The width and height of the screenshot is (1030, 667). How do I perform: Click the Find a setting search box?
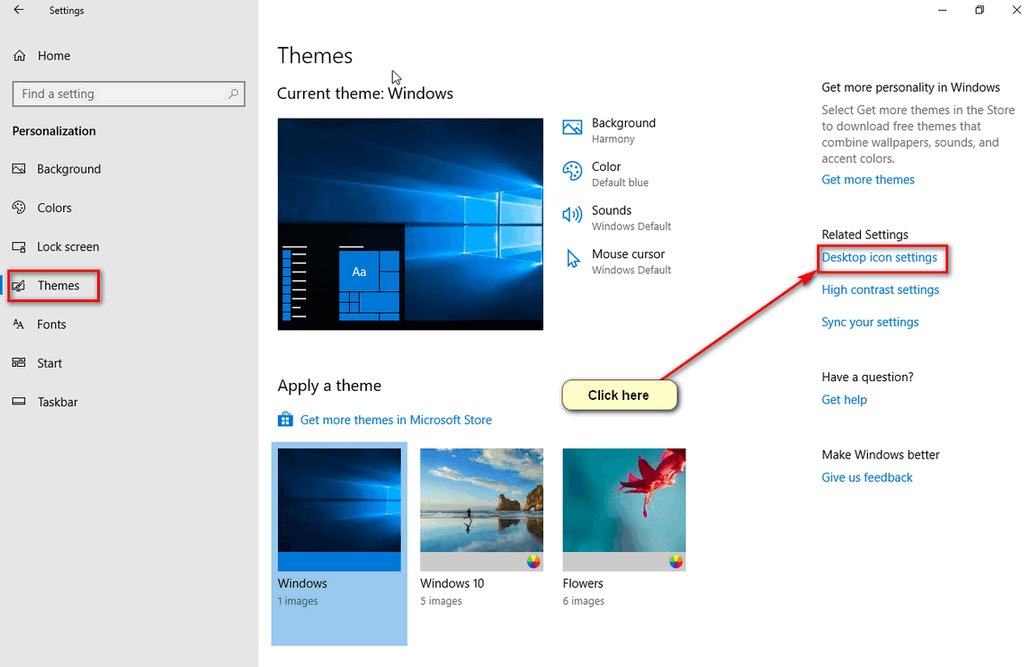pyautogui.click(x=129, y=94)
